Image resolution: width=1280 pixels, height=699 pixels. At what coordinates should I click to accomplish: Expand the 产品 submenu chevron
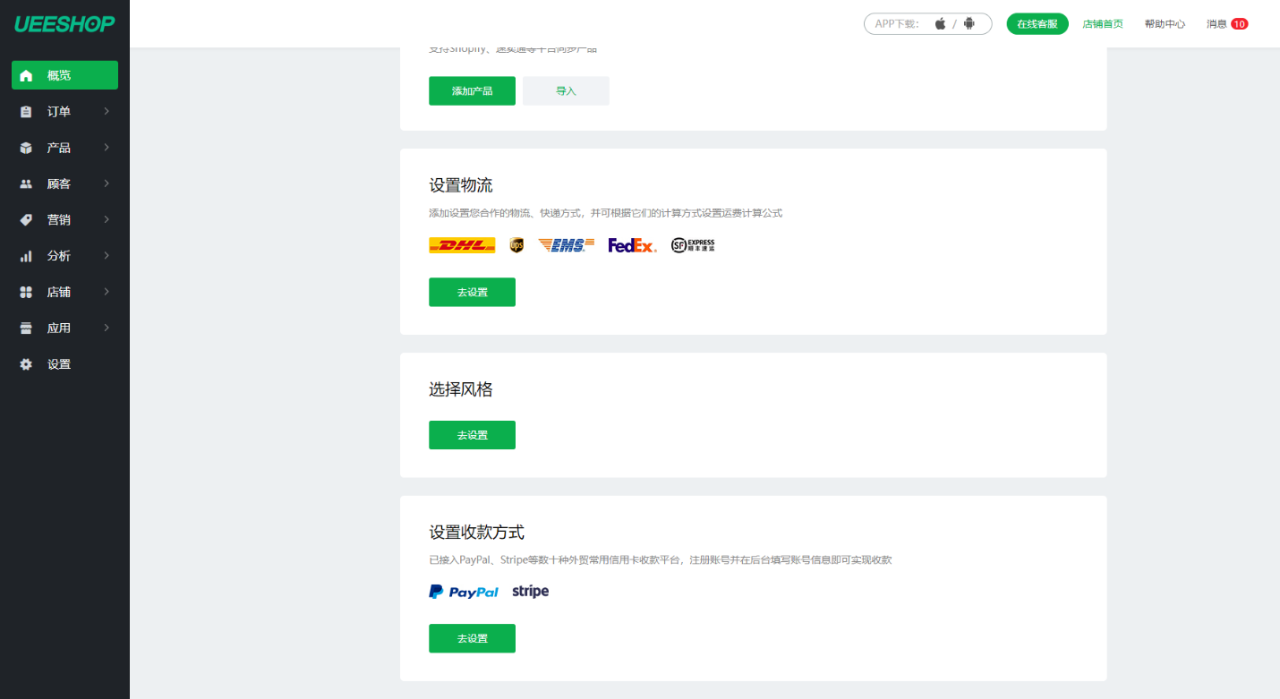tap(106, 148)
